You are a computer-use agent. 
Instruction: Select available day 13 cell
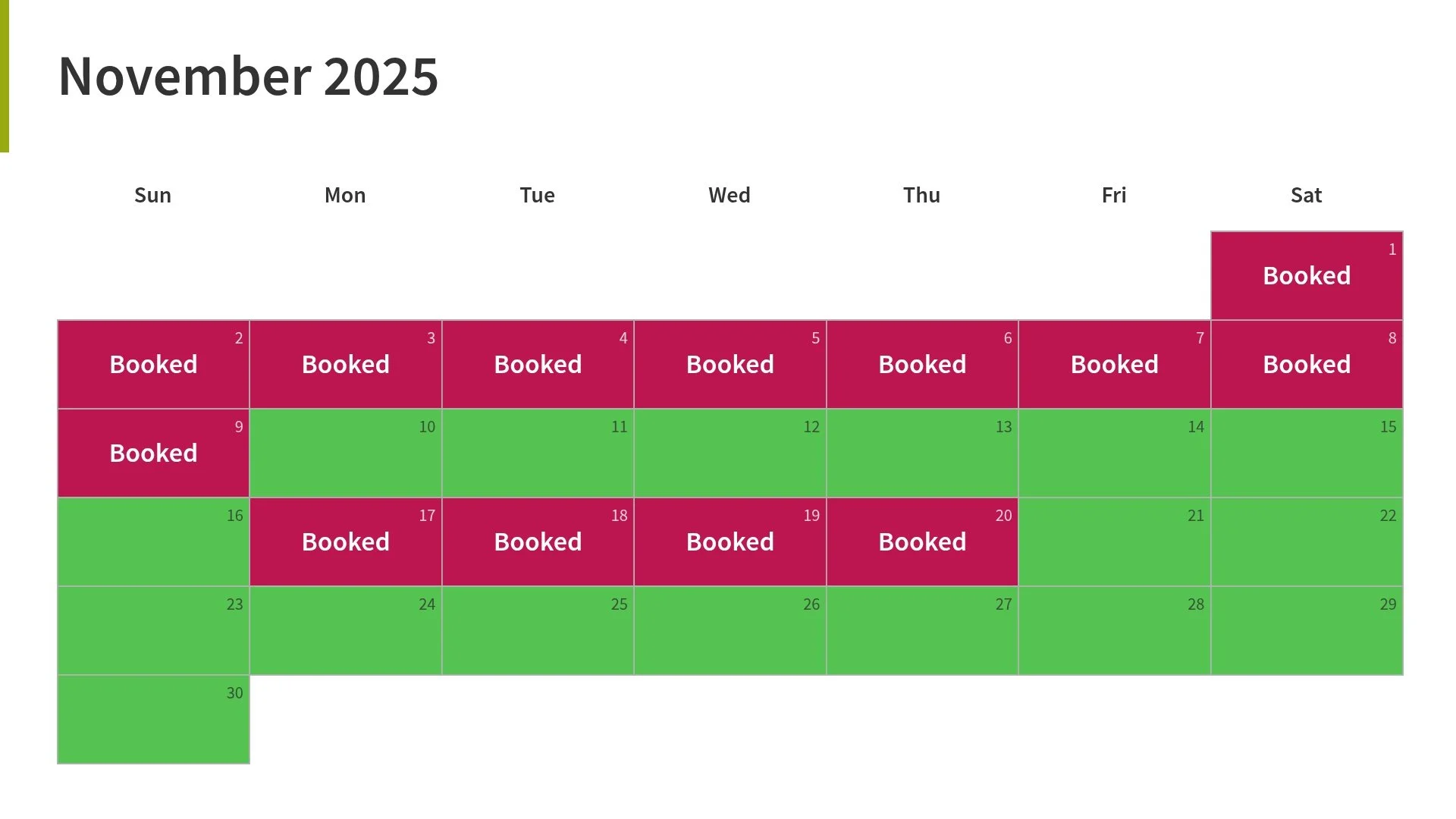coord(922,453)
